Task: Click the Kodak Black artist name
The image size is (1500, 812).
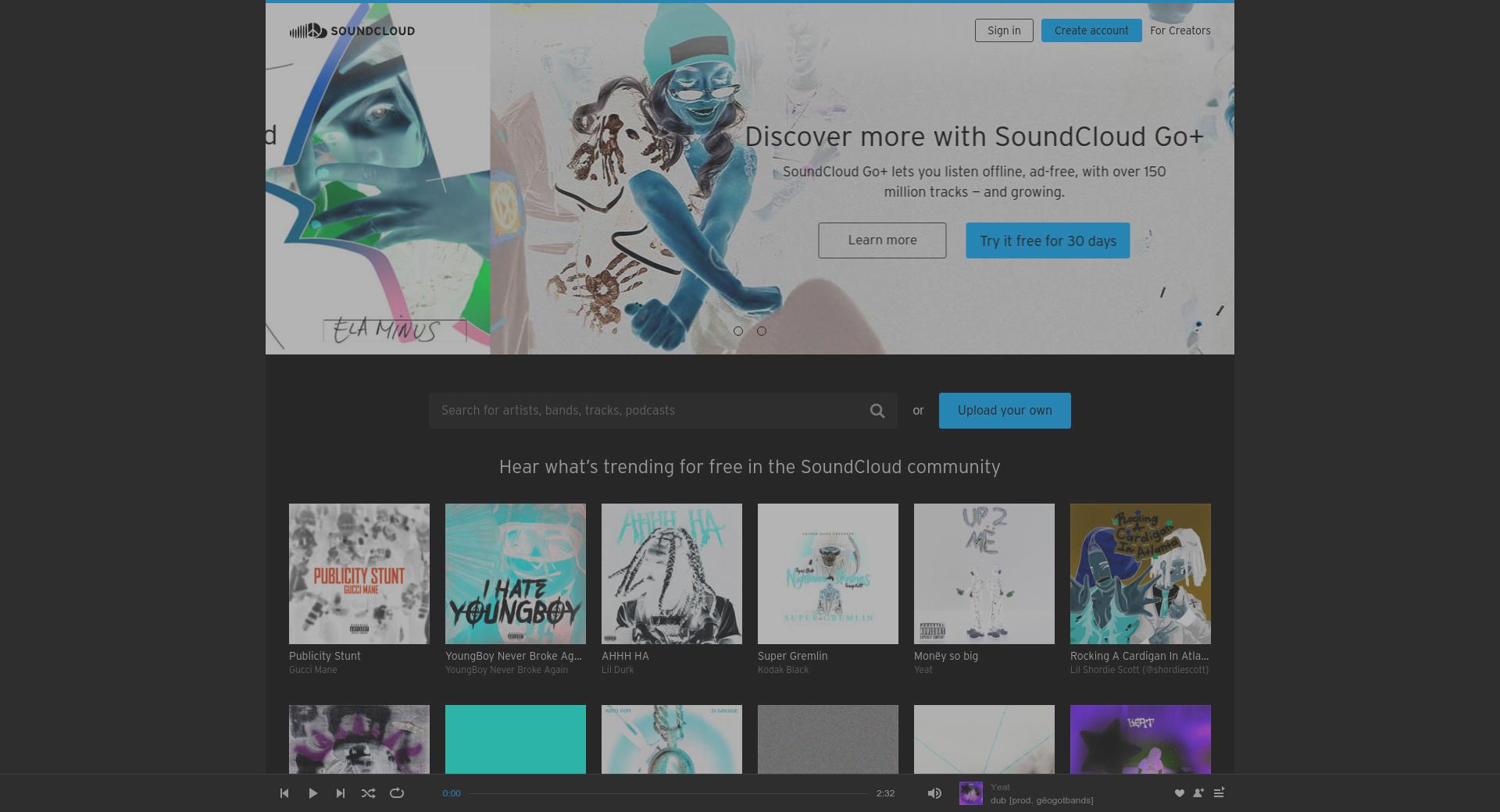Action: tap(783, 670)
